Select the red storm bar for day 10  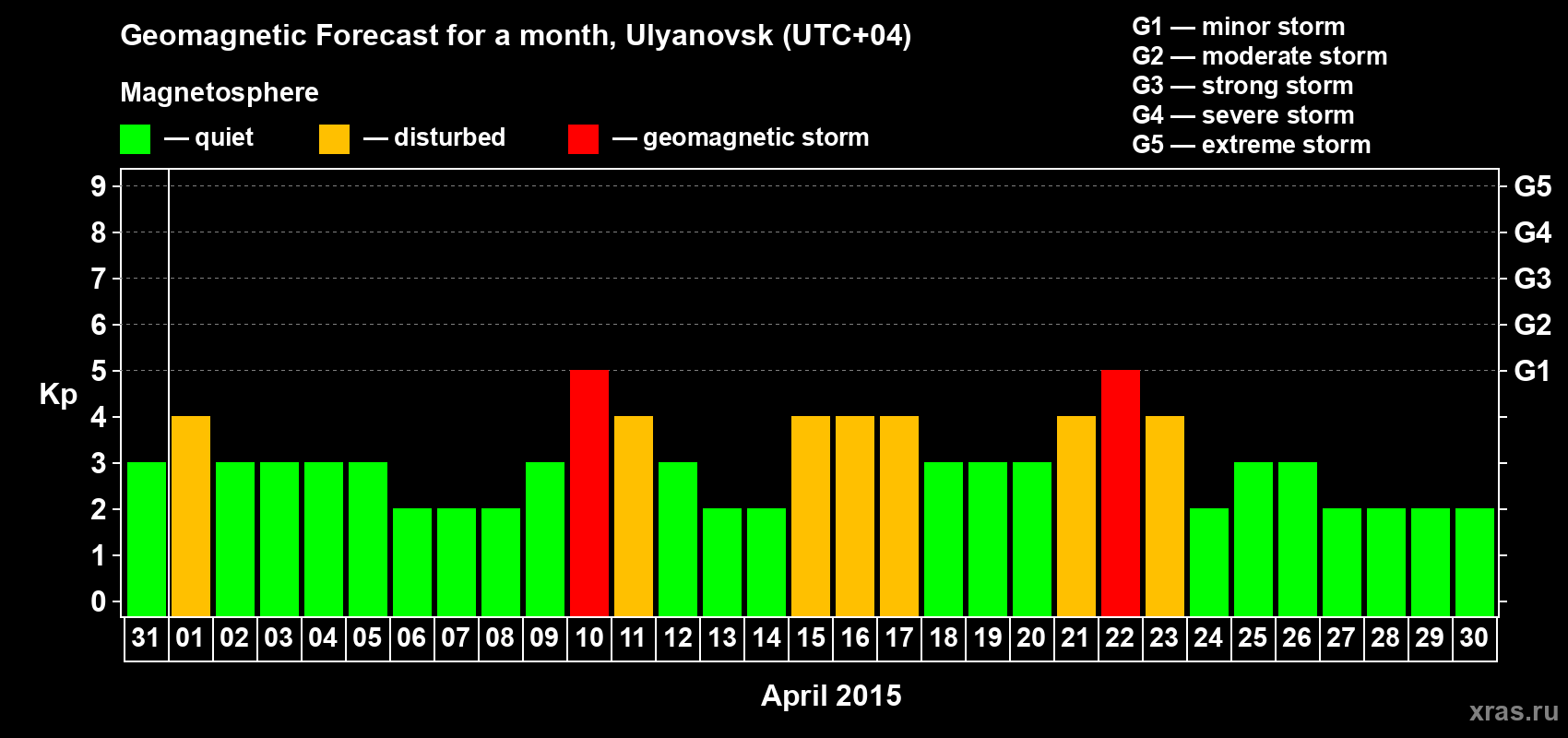(589, 493)
